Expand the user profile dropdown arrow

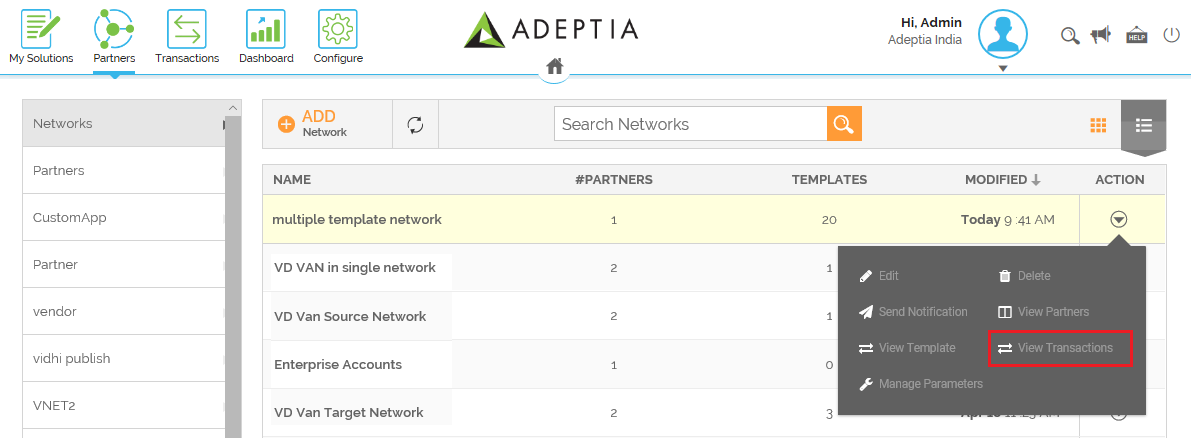[x=1003, y=68]
